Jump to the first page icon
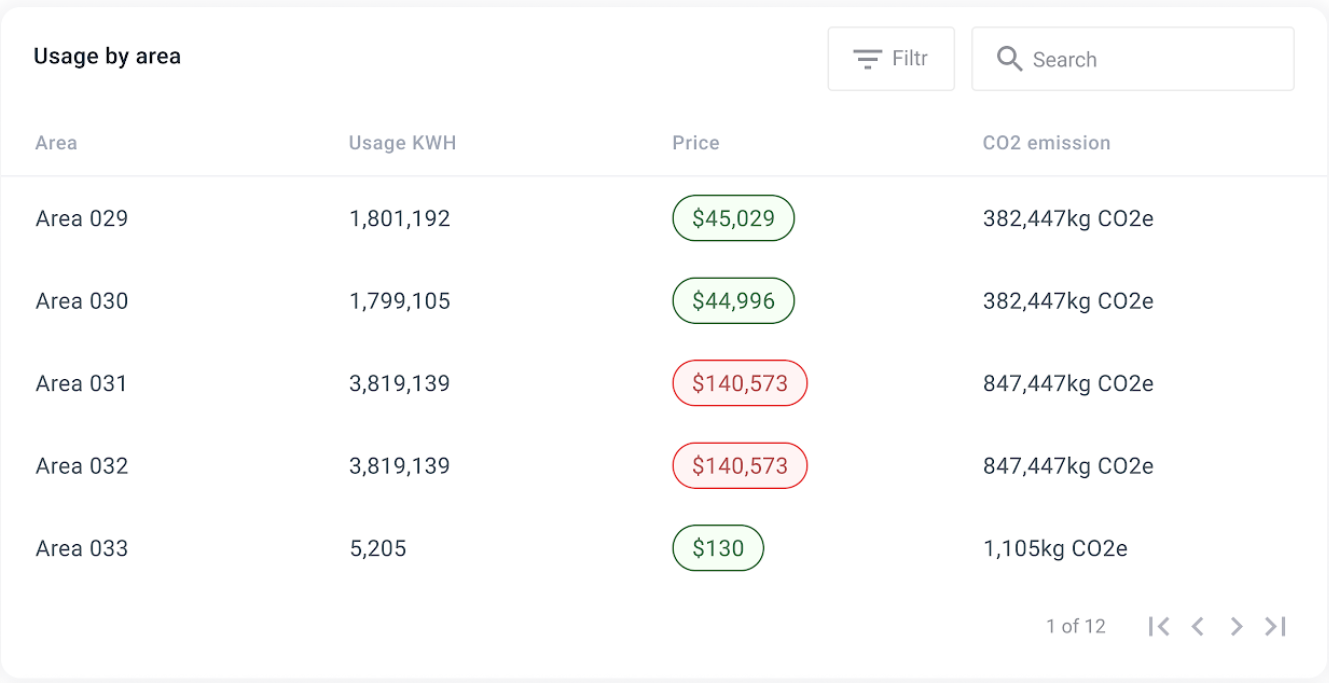 pyautogui.click(x=1159, y=626)
